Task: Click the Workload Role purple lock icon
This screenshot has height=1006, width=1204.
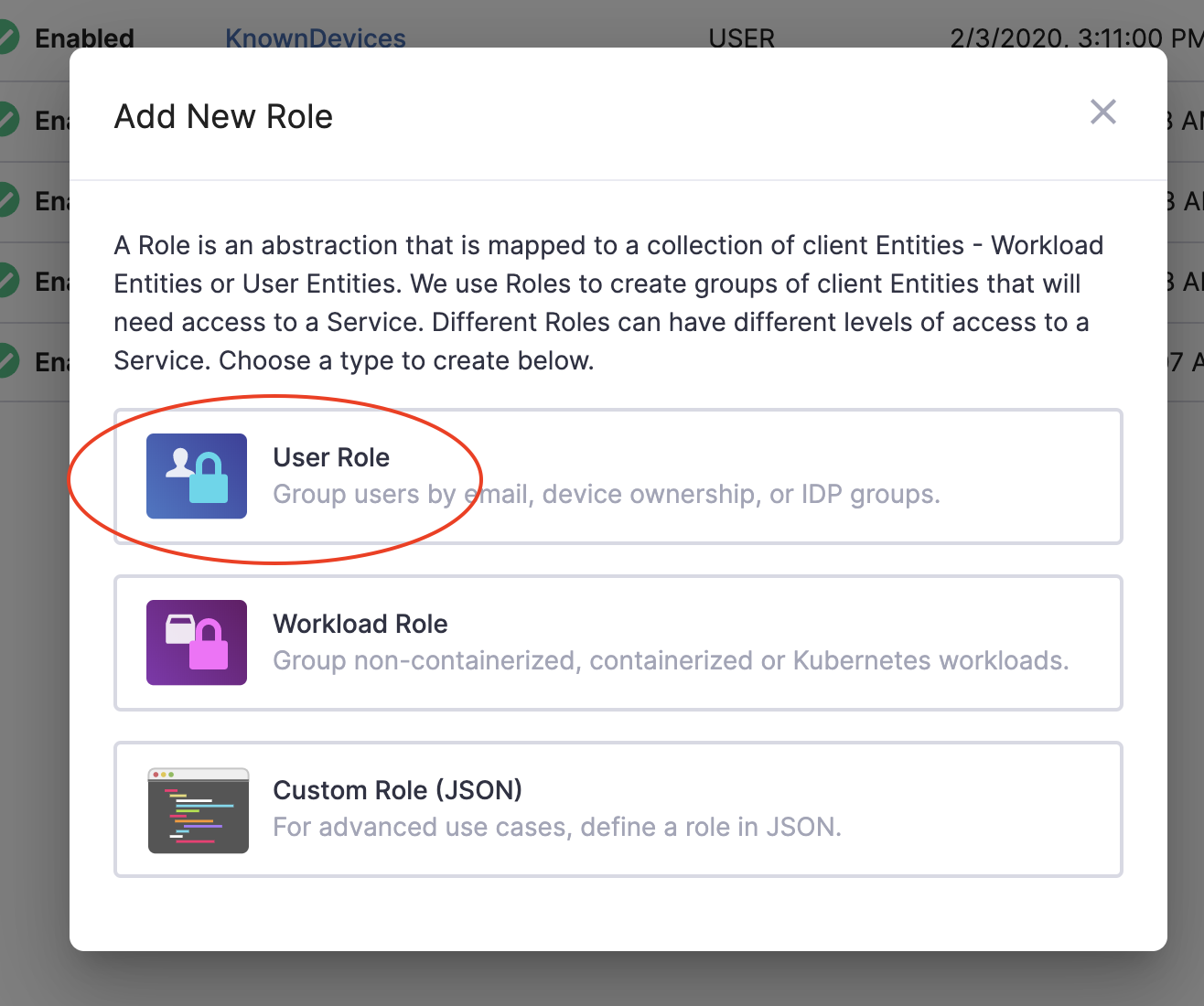Action: [x=197, y=642]
